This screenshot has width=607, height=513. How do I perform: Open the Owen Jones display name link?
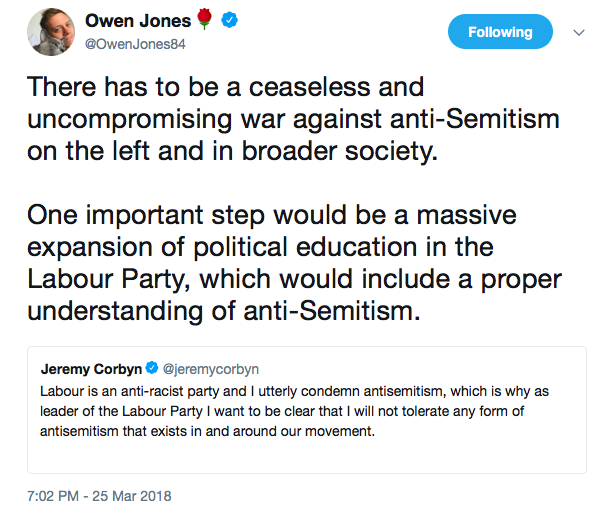137,21
